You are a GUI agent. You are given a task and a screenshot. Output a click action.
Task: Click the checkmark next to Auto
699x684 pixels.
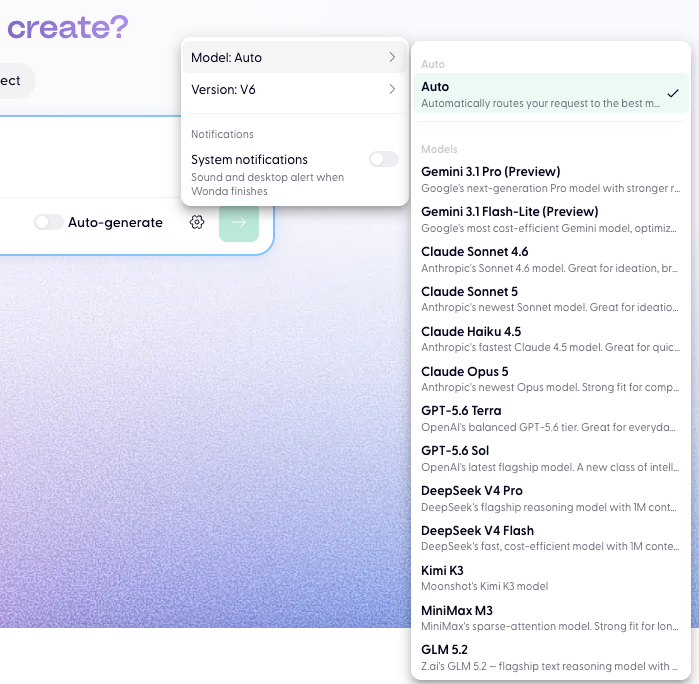click(673, 93)
